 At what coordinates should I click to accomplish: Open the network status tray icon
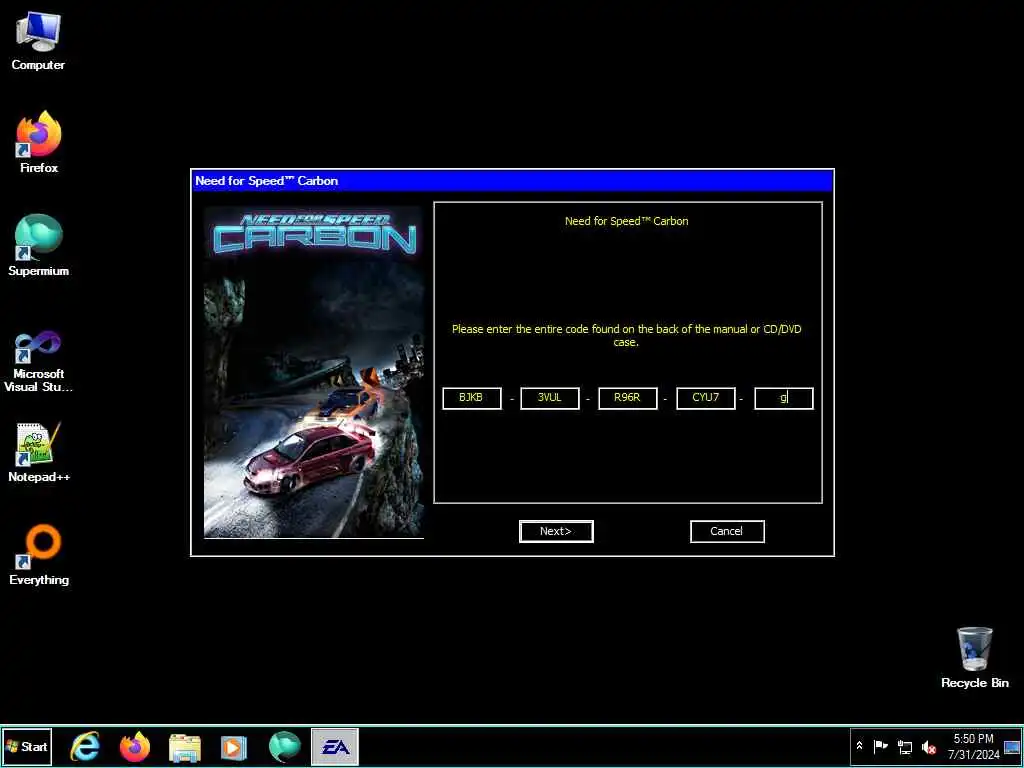pos(904,746)
